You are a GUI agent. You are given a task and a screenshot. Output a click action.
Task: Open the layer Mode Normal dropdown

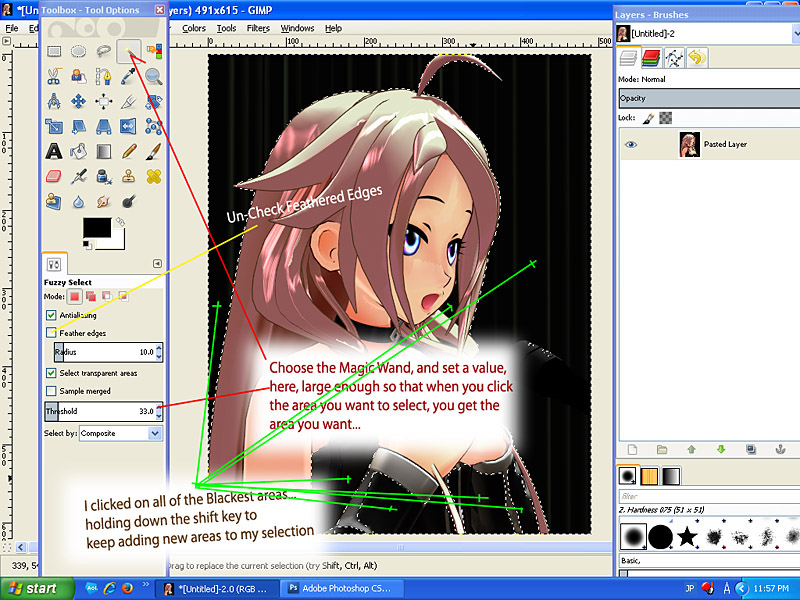pyautogui.click(x=700, y=79)
